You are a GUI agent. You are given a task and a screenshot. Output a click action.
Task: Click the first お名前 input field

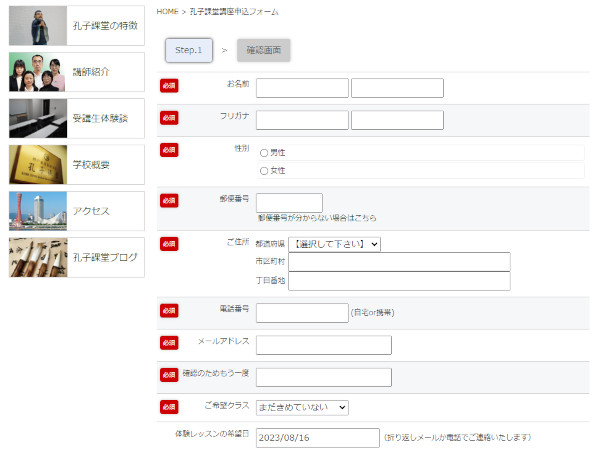(x=302, y=88)
